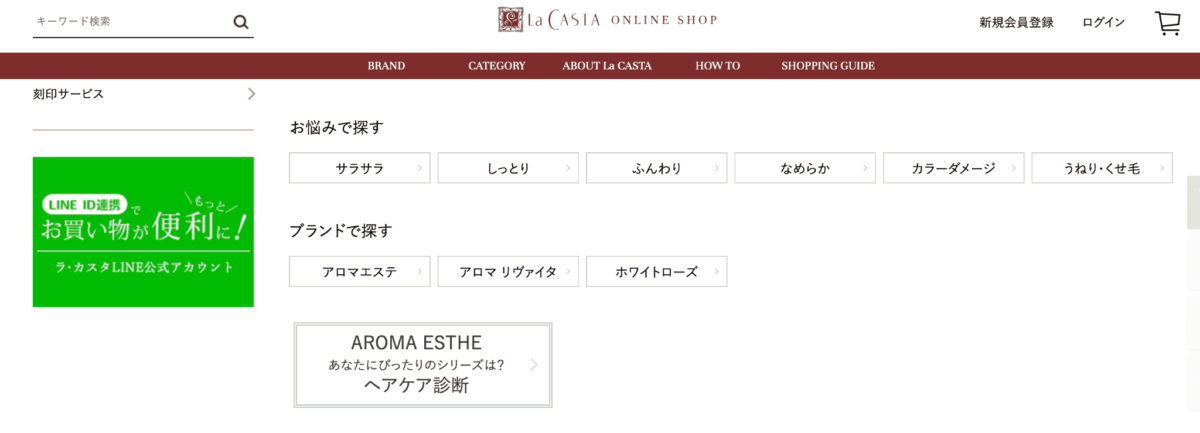Go to ABOUT La CASTA
Screen dimensions: 1200x433
click(607, 66)
